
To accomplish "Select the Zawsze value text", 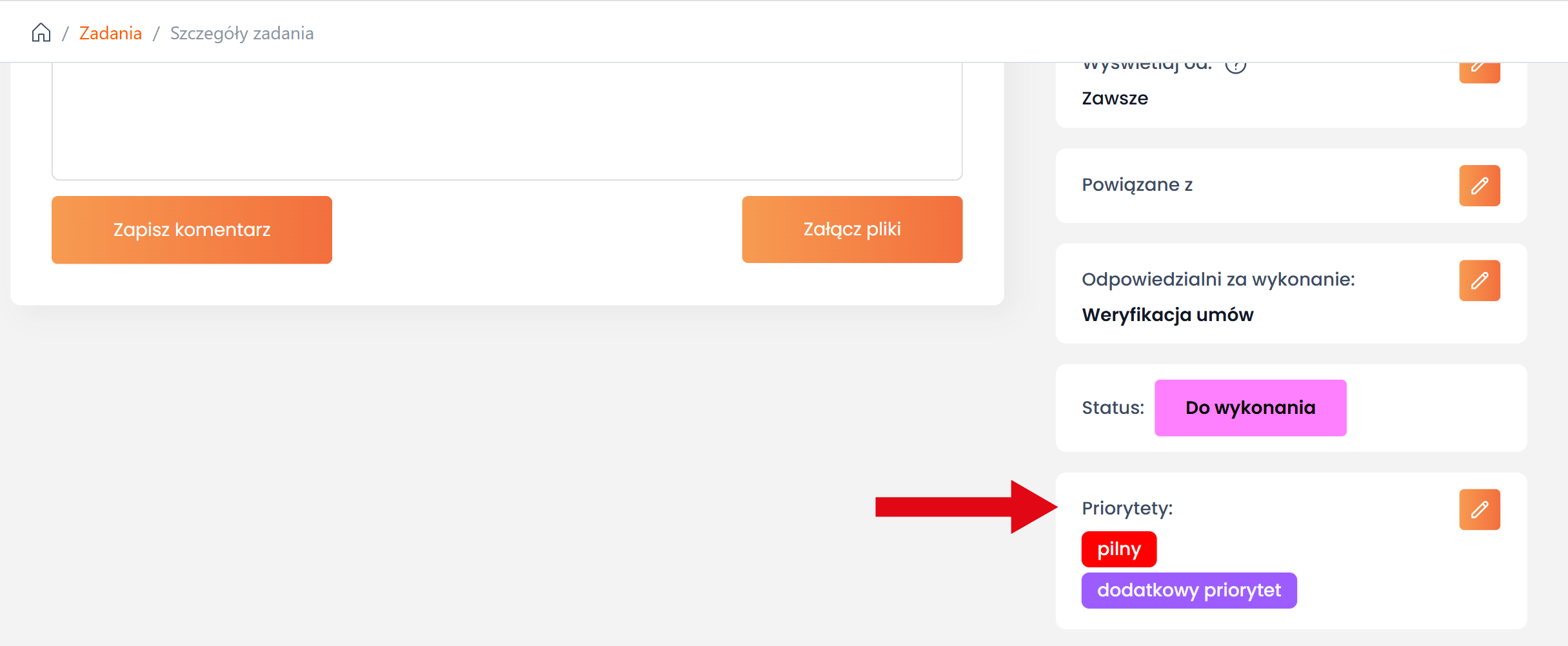I will pos(1115,99).
